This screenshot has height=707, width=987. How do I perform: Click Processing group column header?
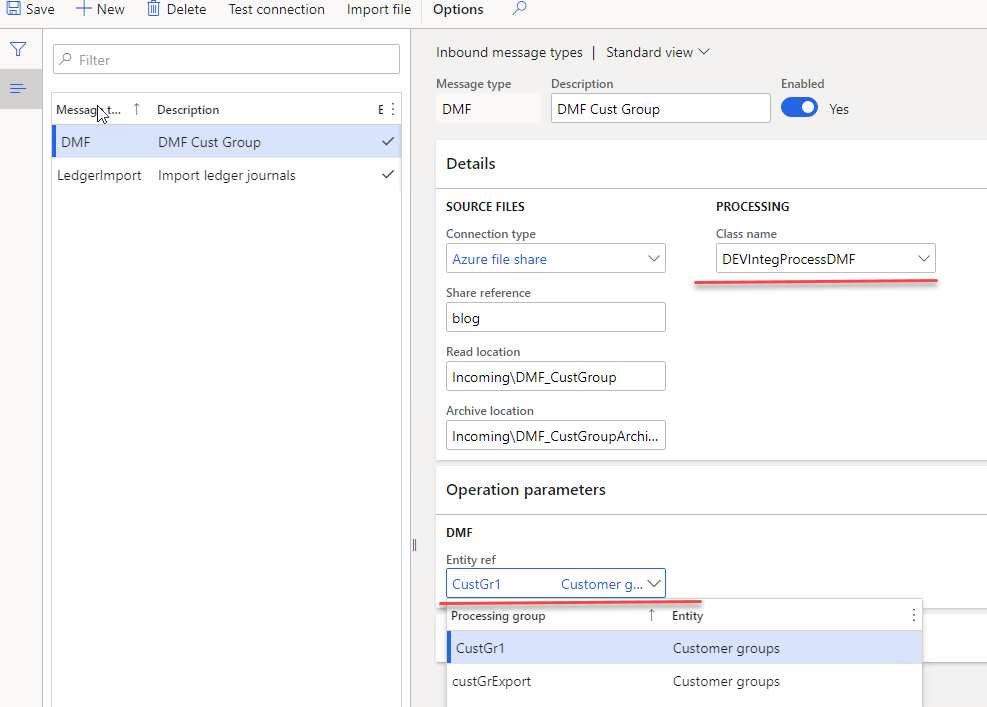pyautogui.click(x=498, y=616)
